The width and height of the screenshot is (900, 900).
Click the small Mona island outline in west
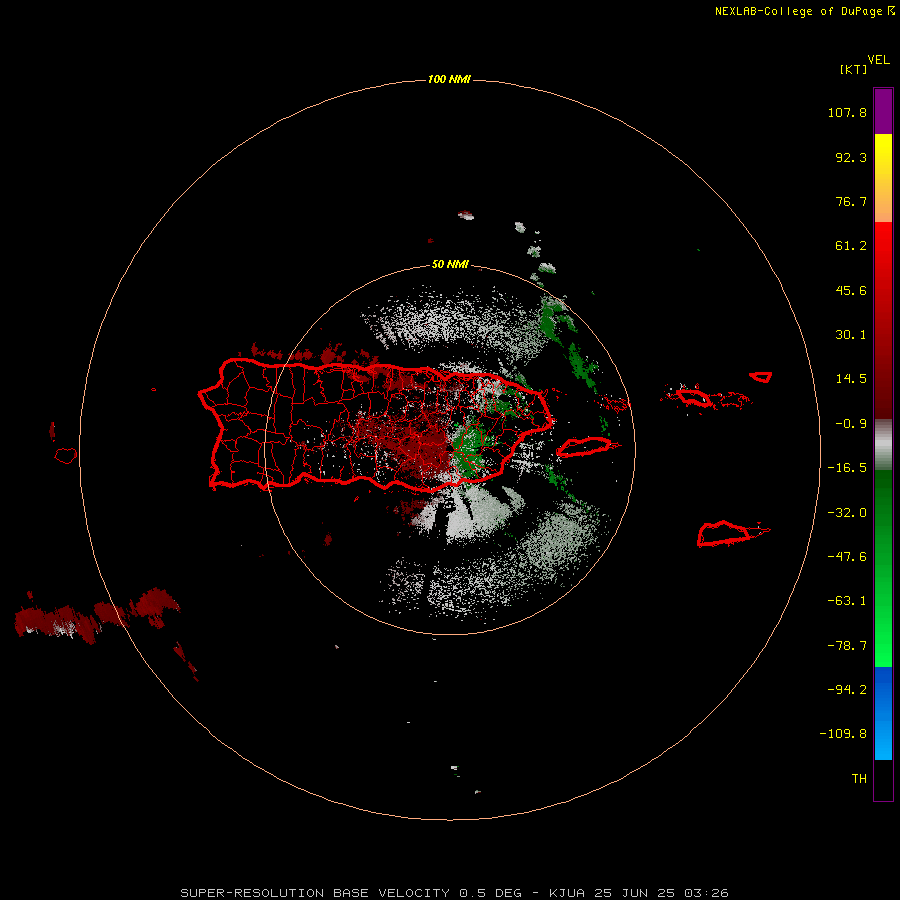[x=66, y=456]
